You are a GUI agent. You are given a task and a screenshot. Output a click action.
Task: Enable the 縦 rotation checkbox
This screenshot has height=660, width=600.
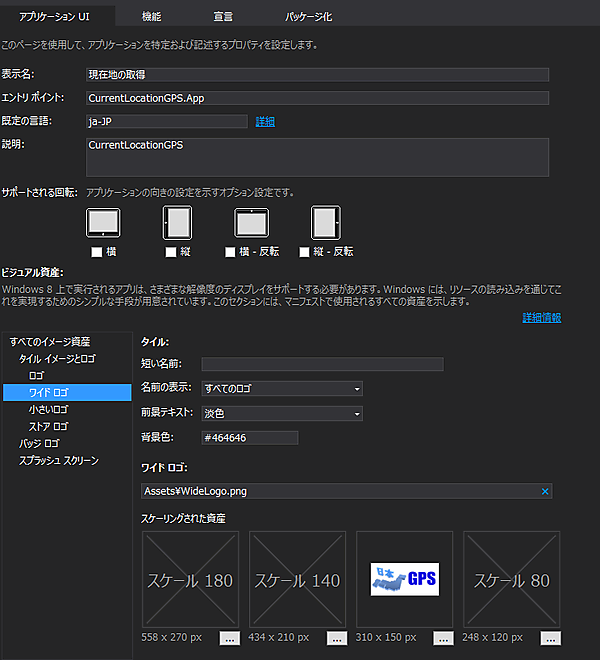click(x=171, y=252)
